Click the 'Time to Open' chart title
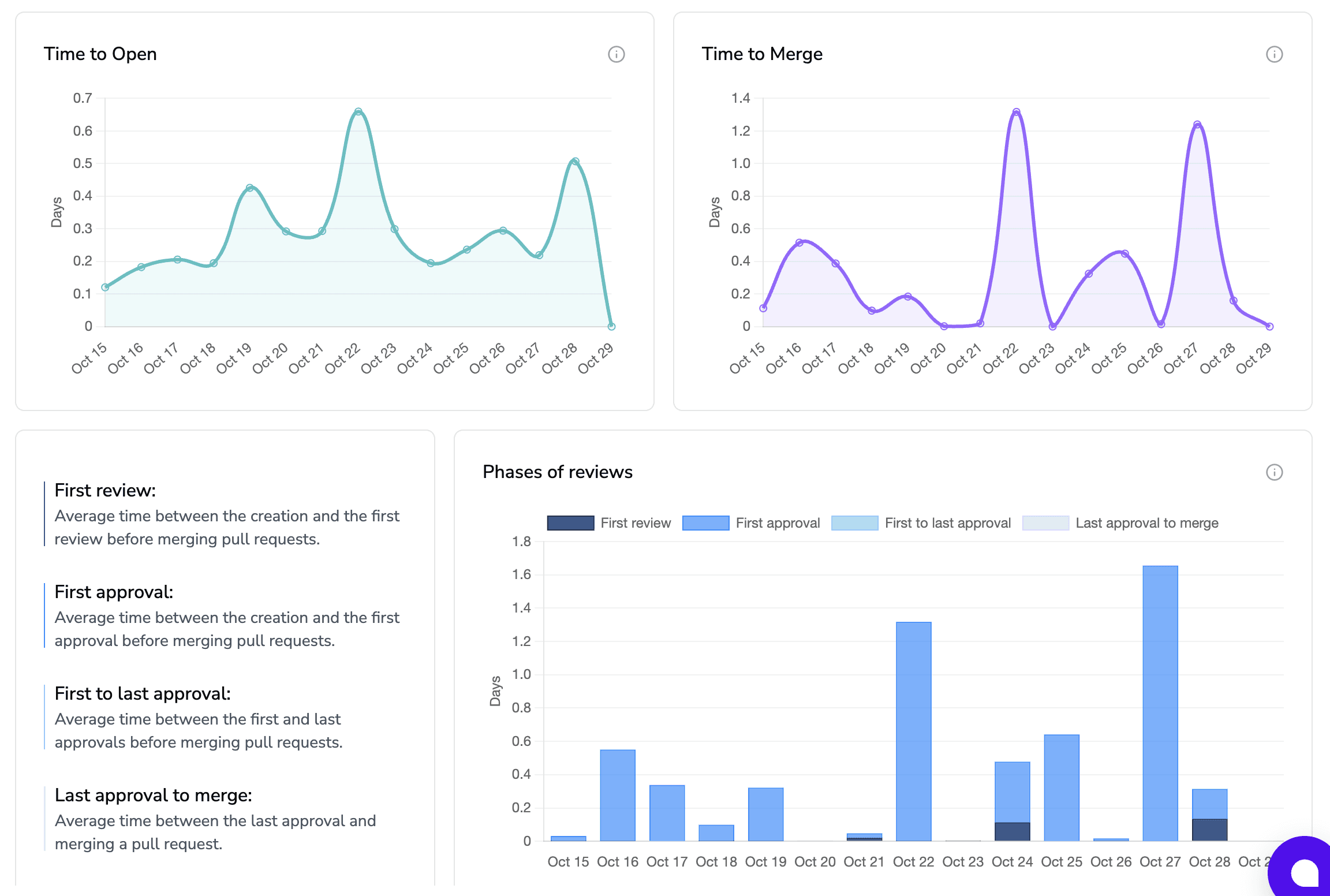 [100, 54]
